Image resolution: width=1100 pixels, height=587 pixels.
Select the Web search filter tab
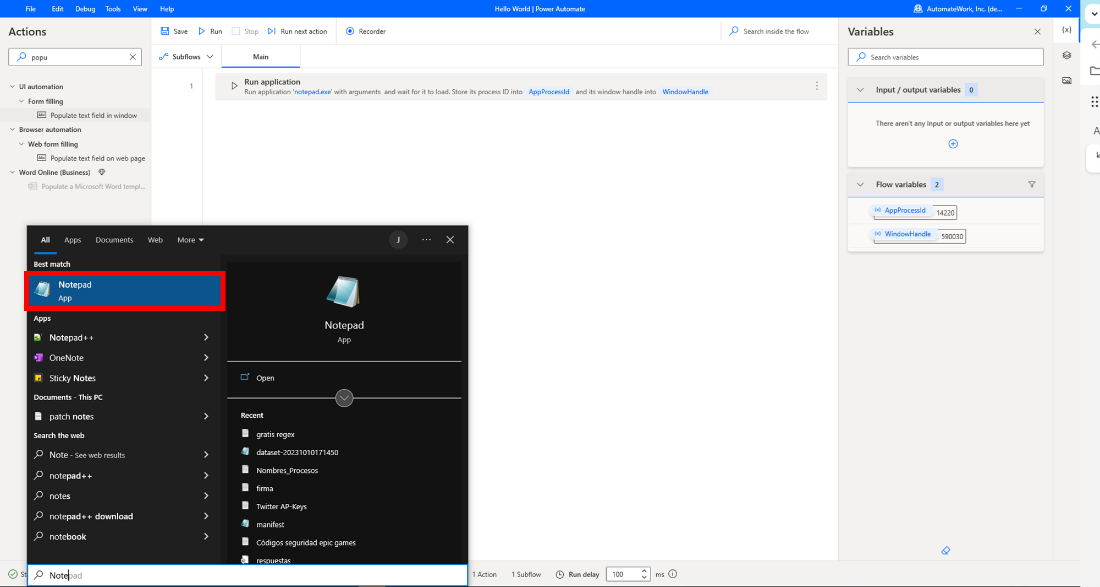[x=155, y=240]
